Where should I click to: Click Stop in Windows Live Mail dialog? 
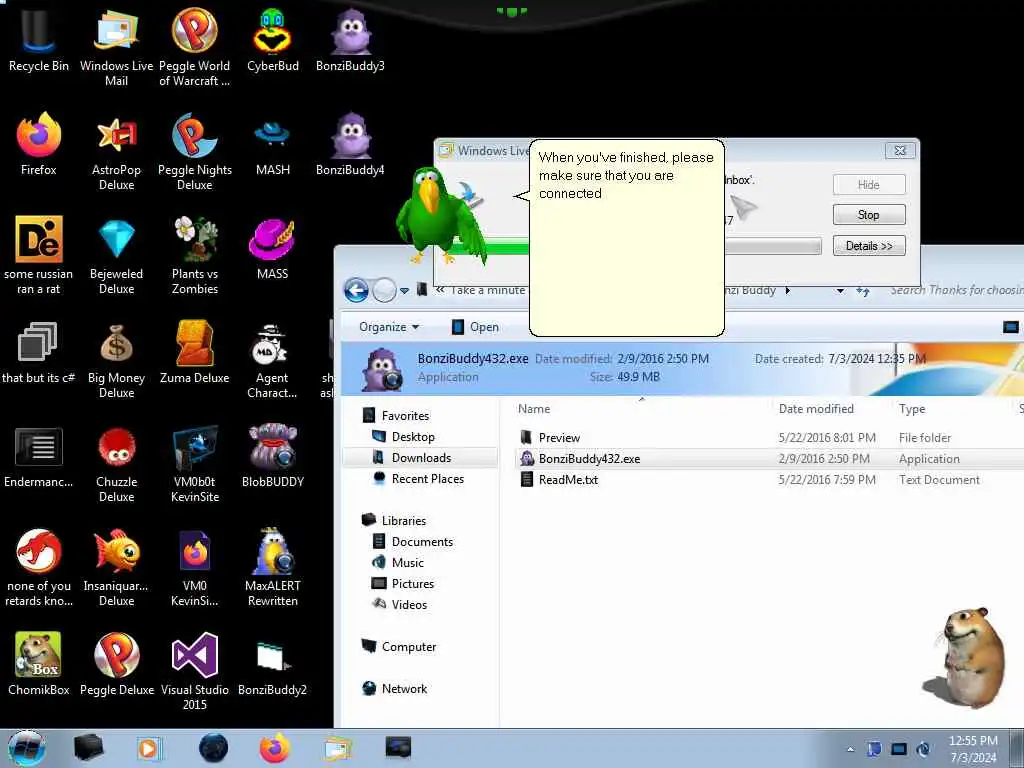coord(869,214)
